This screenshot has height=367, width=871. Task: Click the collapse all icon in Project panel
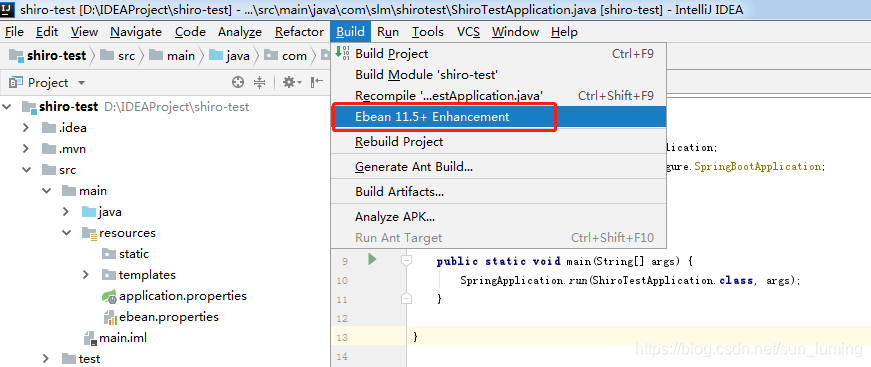tap(259, 83)
